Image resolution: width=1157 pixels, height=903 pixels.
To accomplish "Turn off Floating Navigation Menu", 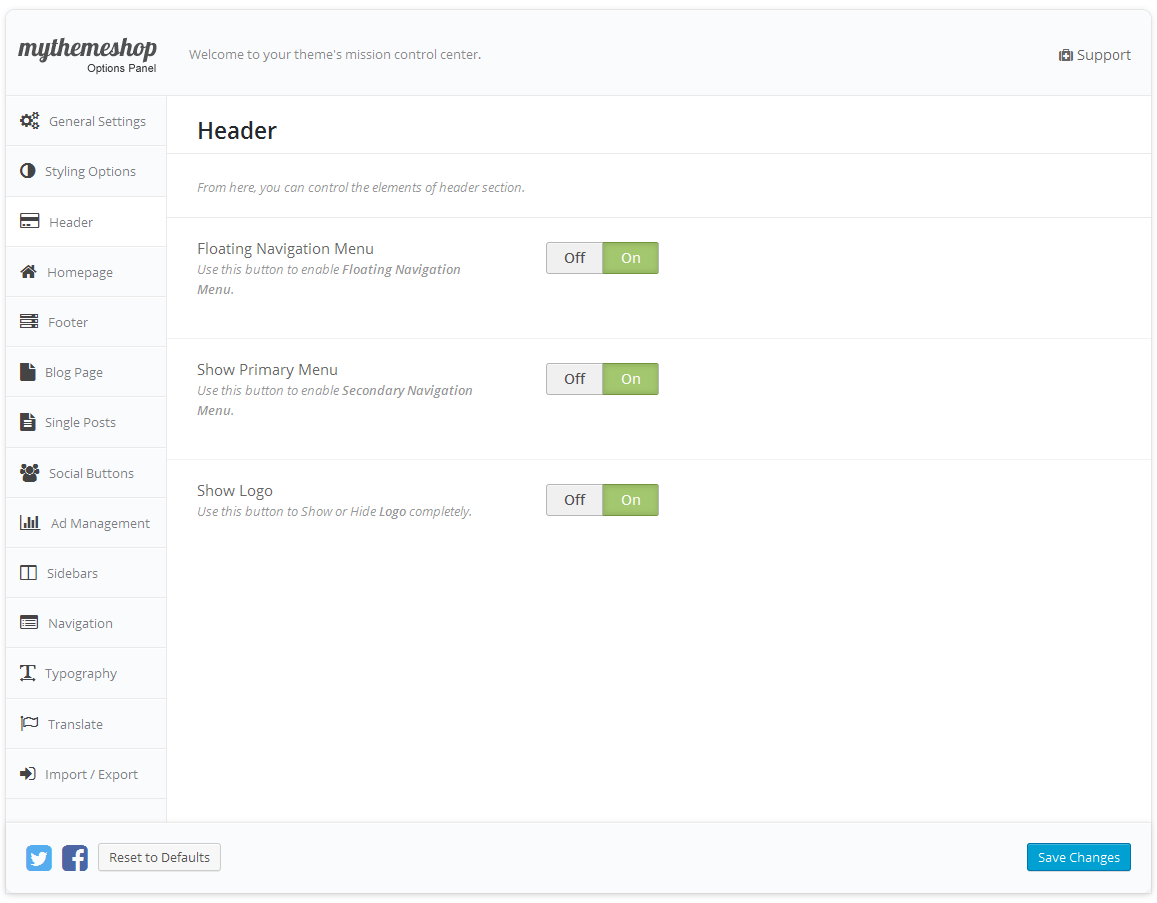I will 574,258.
